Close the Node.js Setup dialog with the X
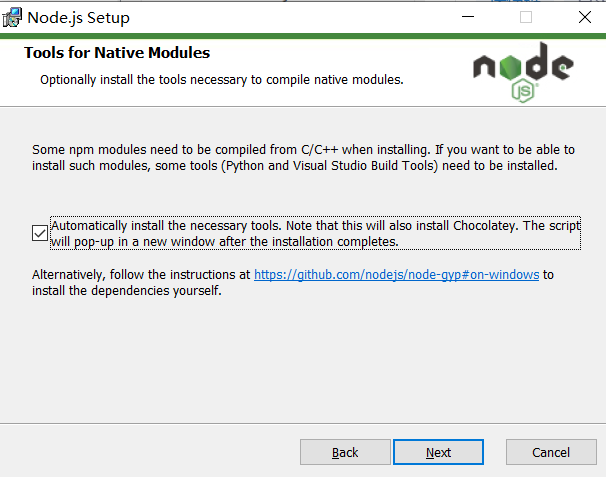The width and height of the screenshot is (606, 477). (585, 17)
